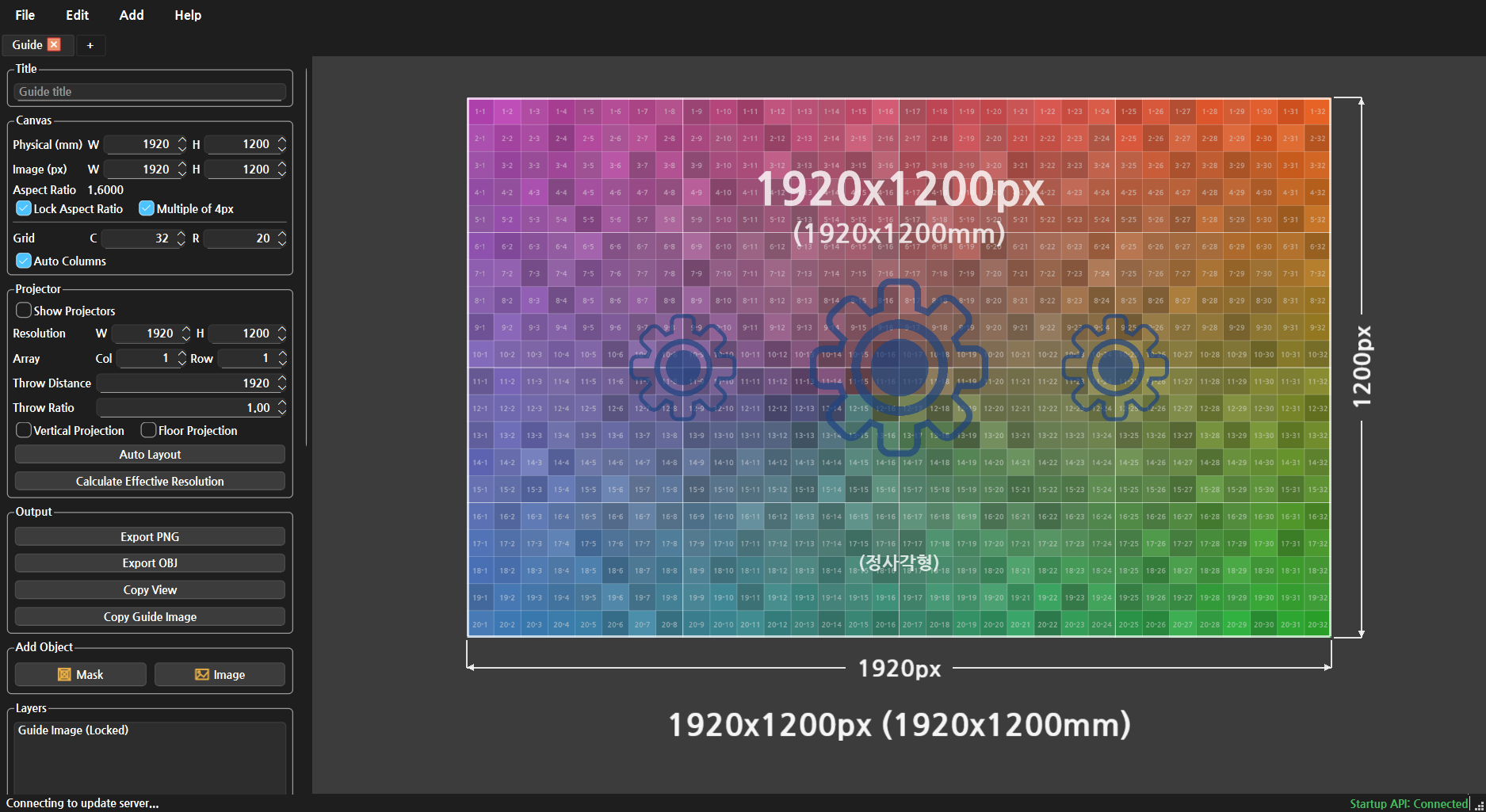This screenshot has height=812, width=1486.
Task: Click grid cell 20-1 on canvas
Action: 480,624
